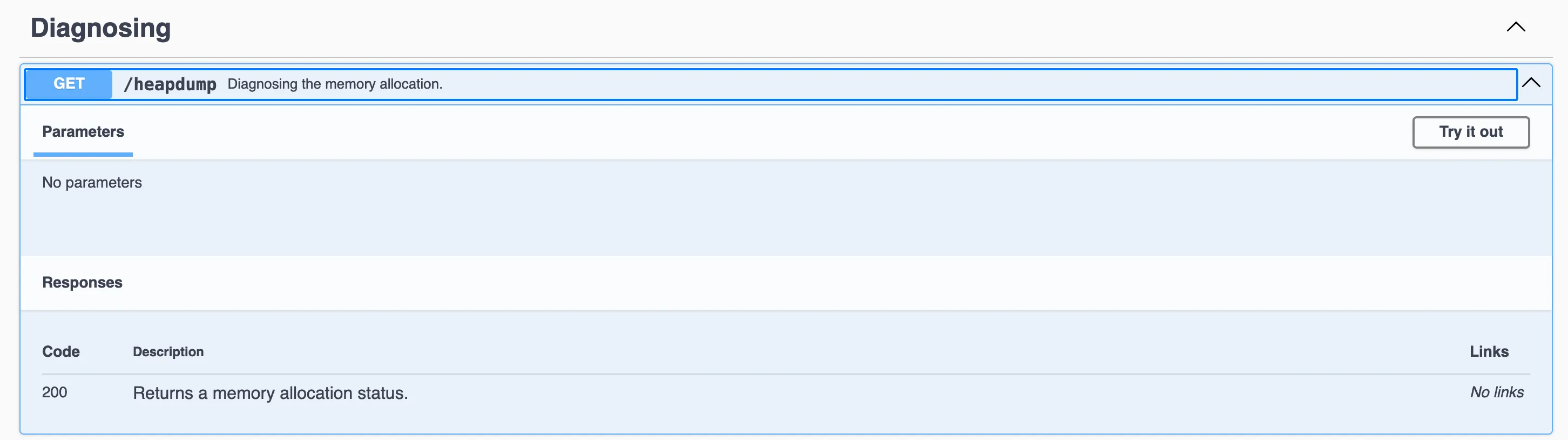This screenshot has width=1568, height=440.
Task: Click the blue GET method badge
Action: (x=67, y=84)
